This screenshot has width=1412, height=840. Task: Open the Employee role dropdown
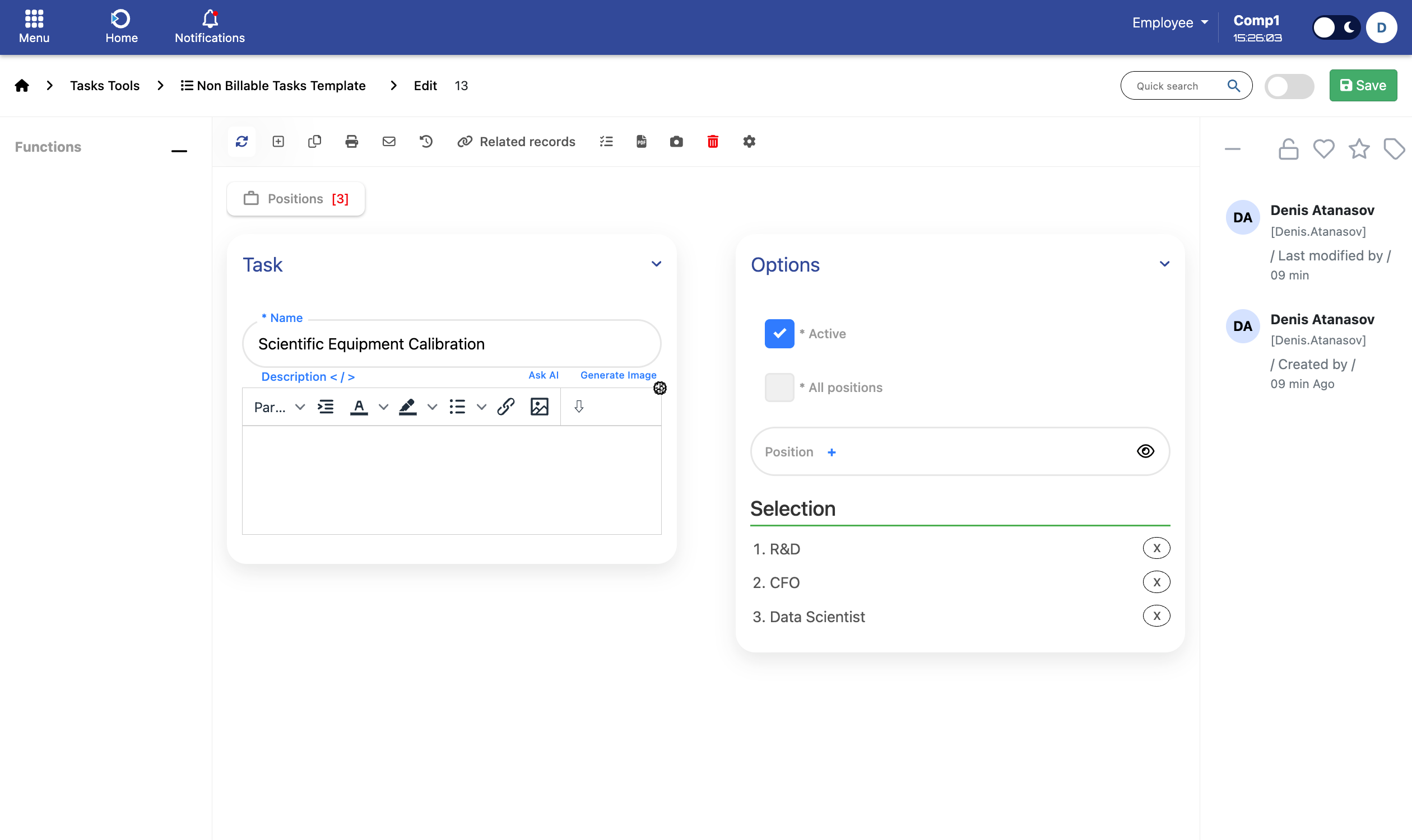(1169, 22)
